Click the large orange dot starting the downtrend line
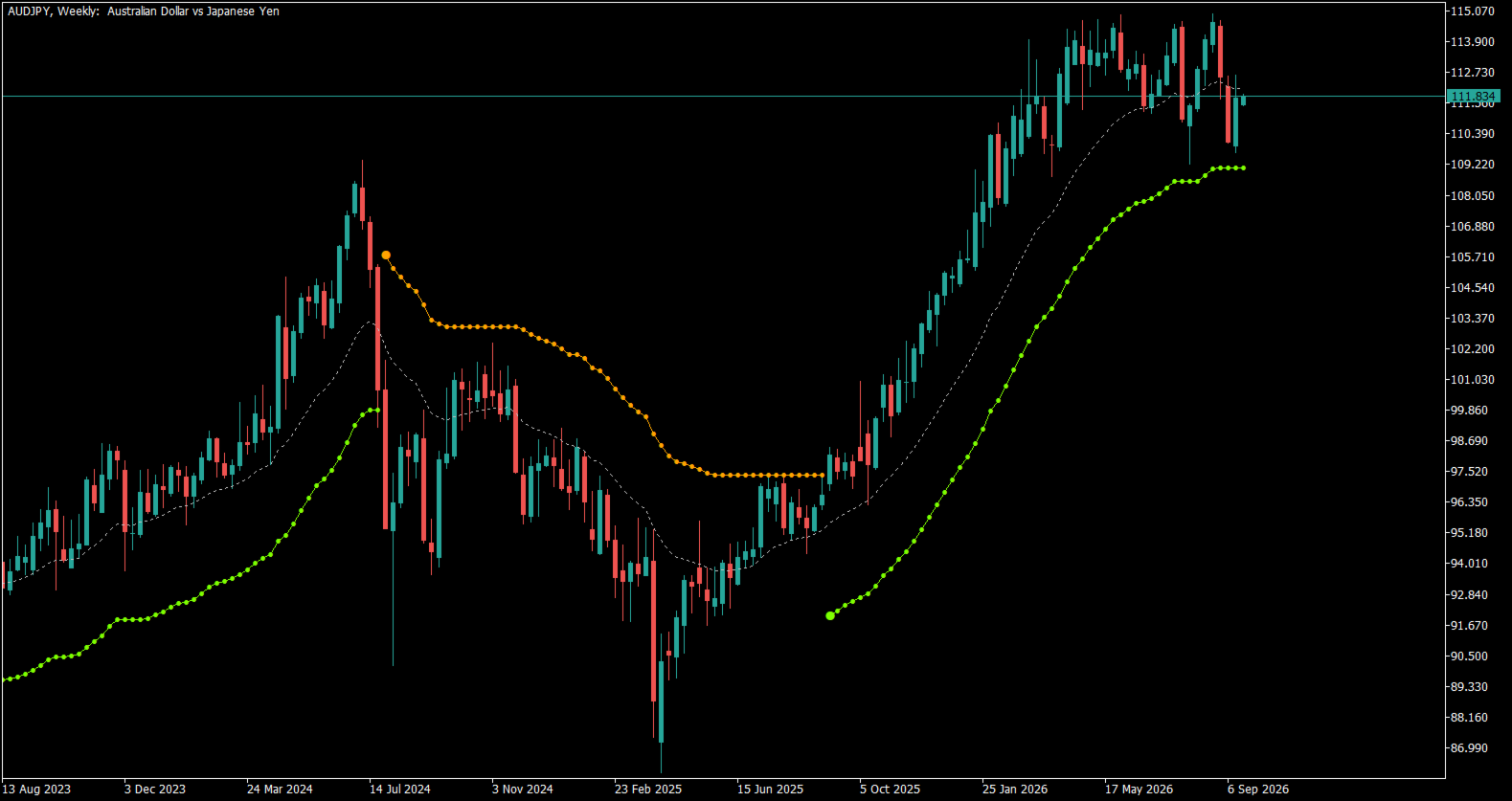The image size is (1512, 801). (x=386, y=255)
